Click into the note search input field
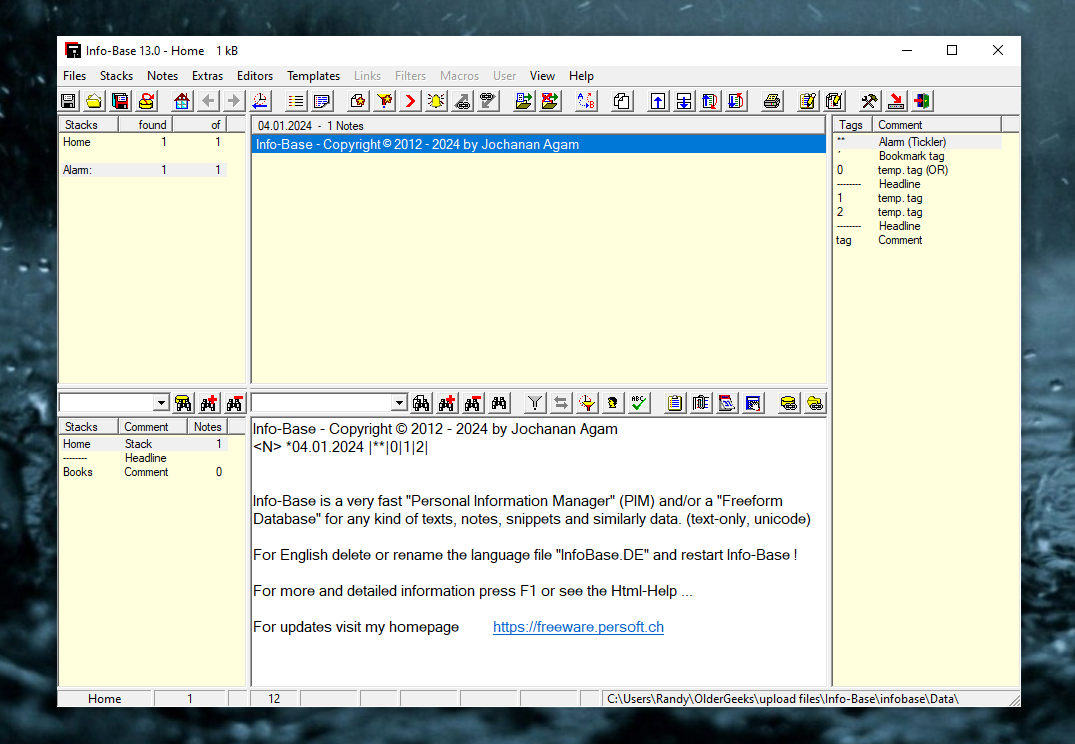 click(322, 403)
